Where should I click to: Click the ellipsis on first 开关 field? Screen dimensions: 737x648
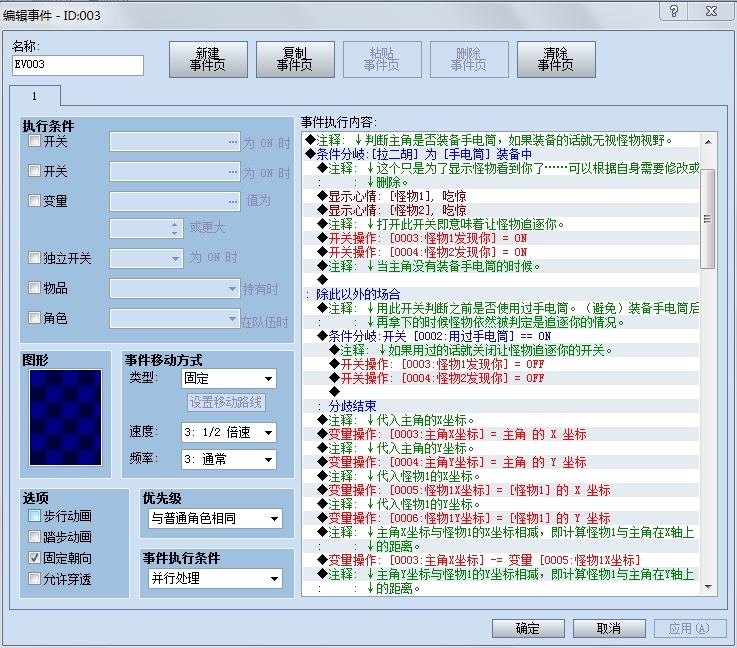[233, 142]
